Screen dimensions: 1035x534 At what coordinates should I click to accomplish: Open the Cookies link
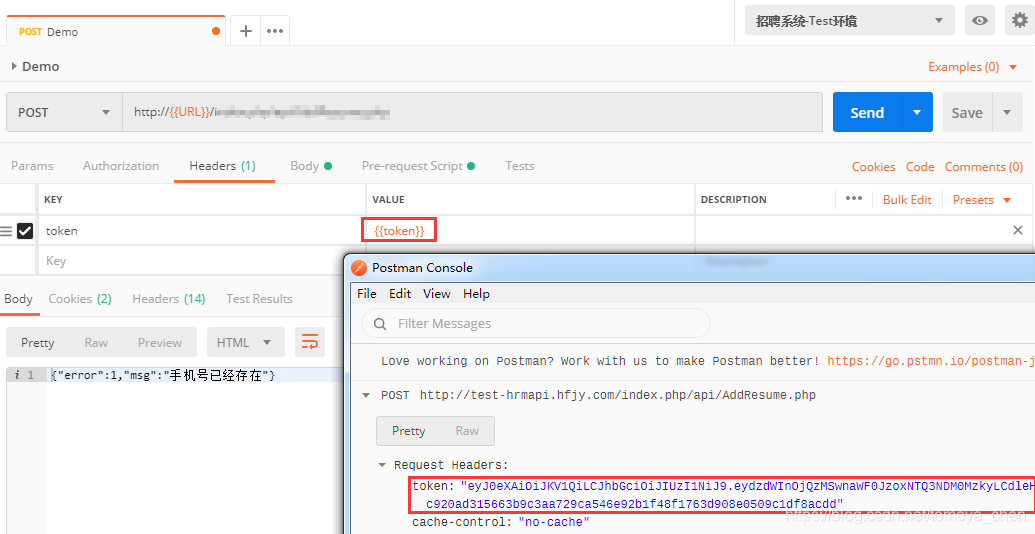[x=873, y=166]
